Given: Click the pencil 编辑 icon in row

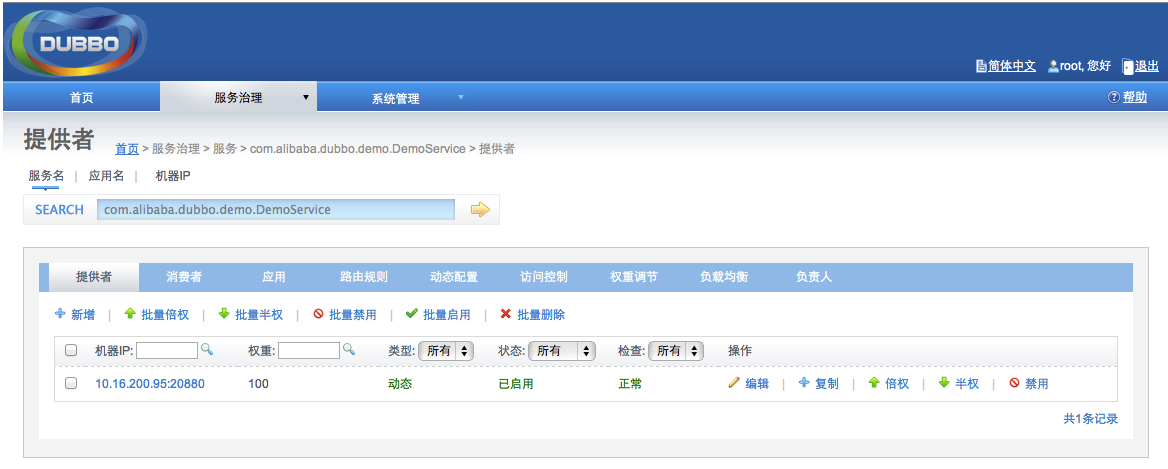Looking at the screenshot, I should click(734, 383).
